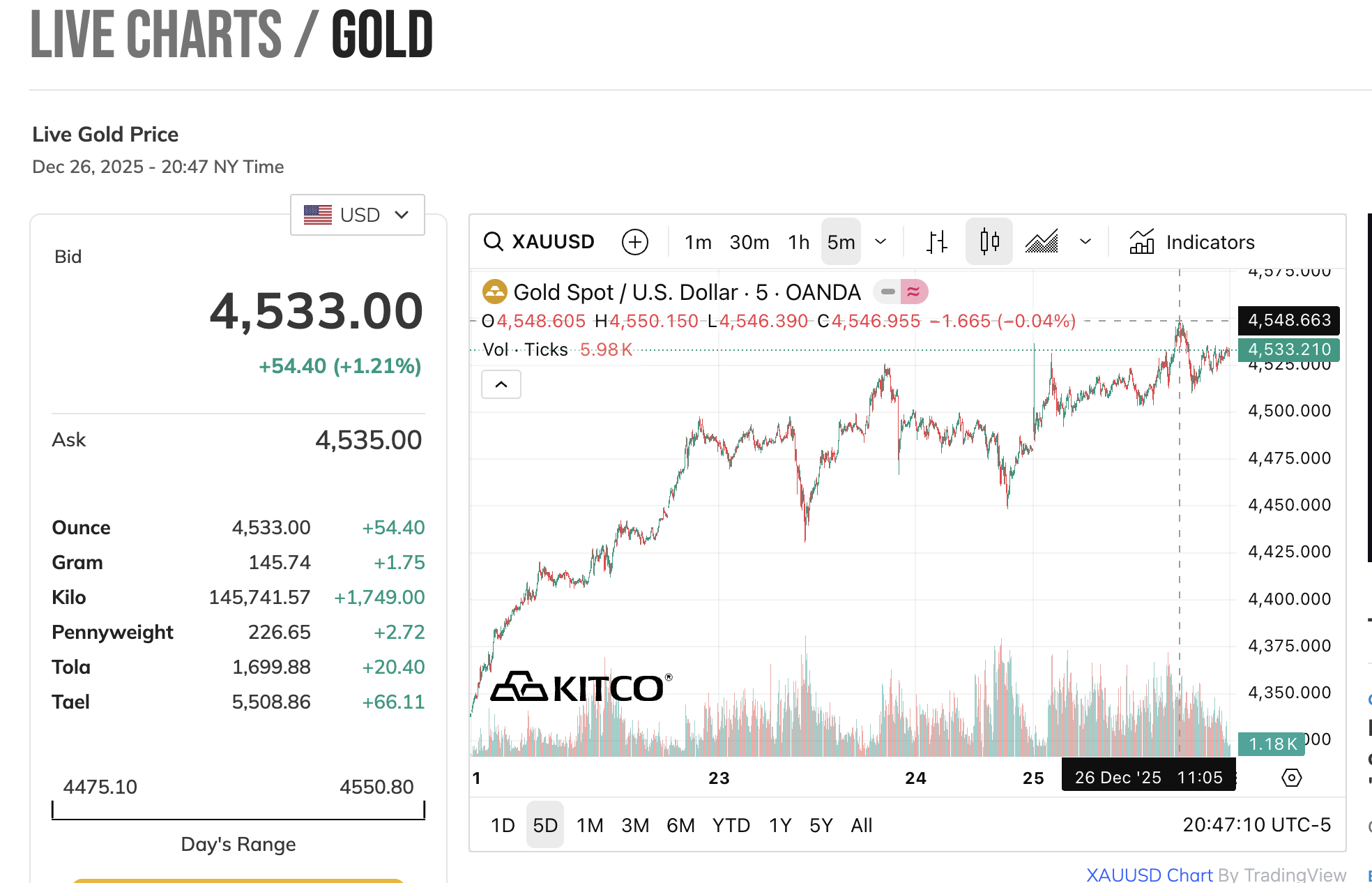Click the 20:47:10 UTC-5 timezone button

click(1256, 824)
